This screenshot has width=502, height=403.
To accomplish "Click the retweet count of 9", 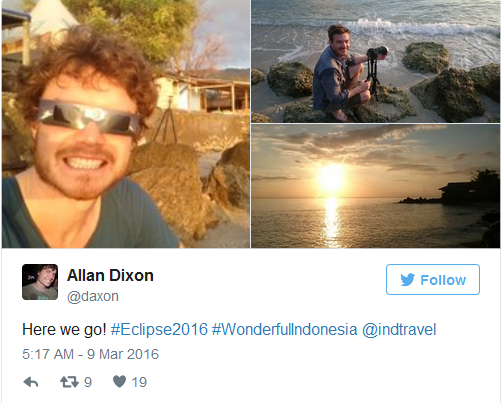I will pyautogui.click(x=88, y=382).
